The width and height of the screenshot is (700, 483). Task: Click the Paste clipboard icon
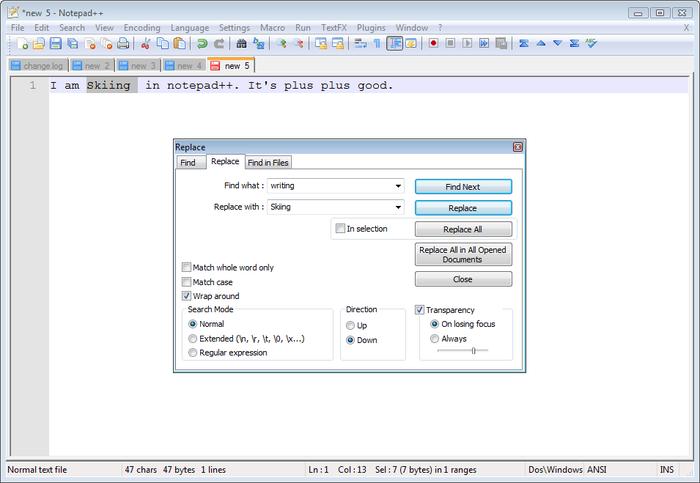pyautogui.click(x=179, y=43)
